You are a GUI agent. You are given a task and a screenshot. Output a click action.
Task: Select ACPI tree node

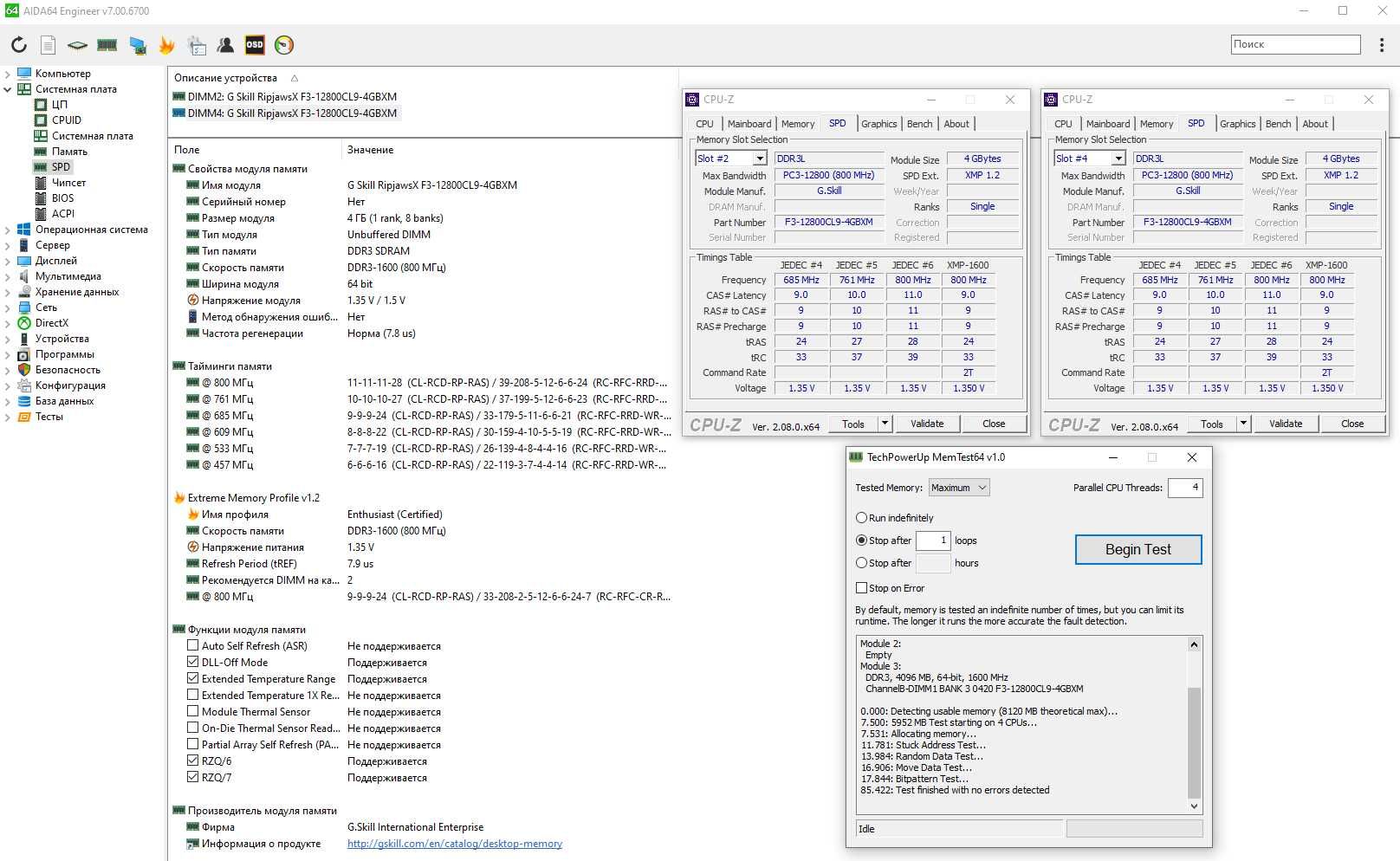pyautogui.click(x=63, y=214)
